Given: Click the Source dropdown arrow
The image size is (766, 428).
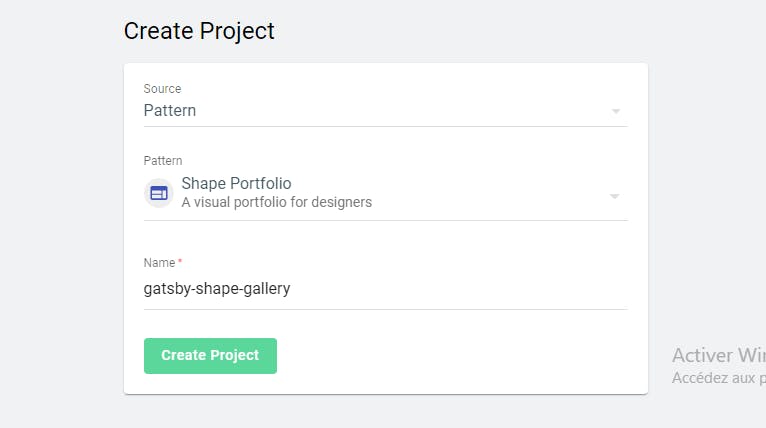Looking at the screenshot, I should pos(616,111).
